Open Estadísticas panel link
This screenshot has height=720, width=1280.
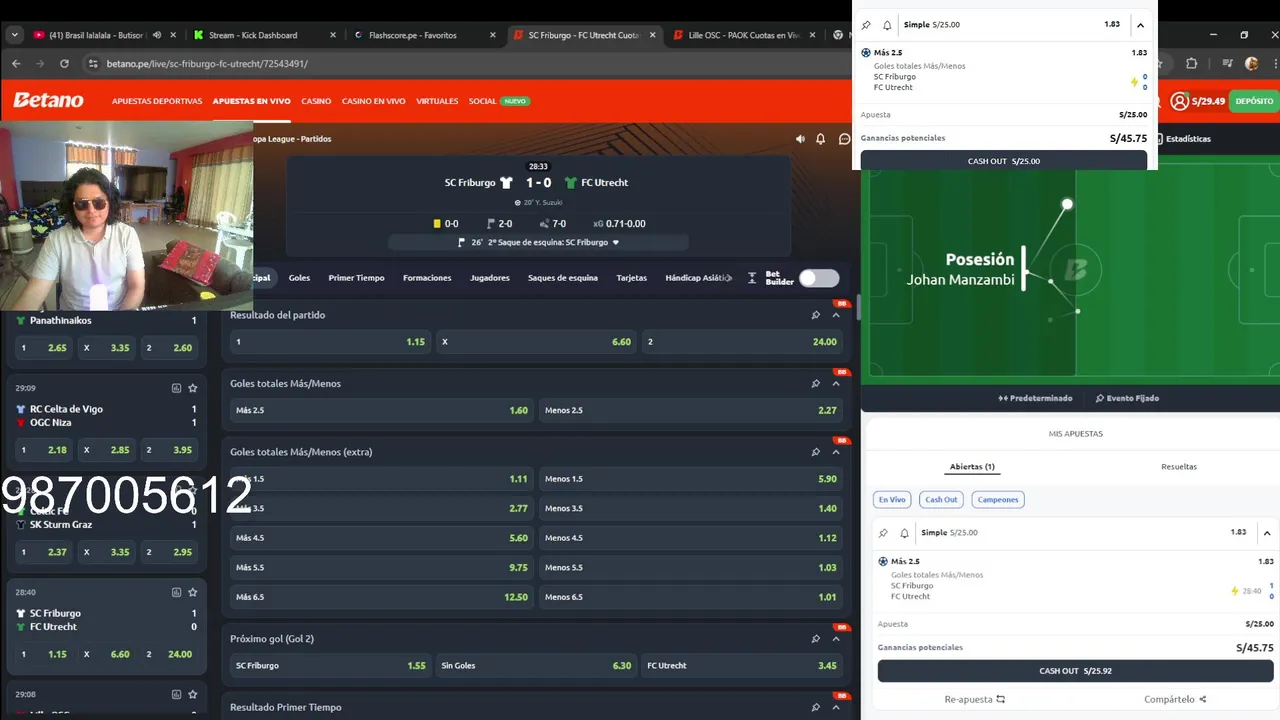click(1183, 139)
